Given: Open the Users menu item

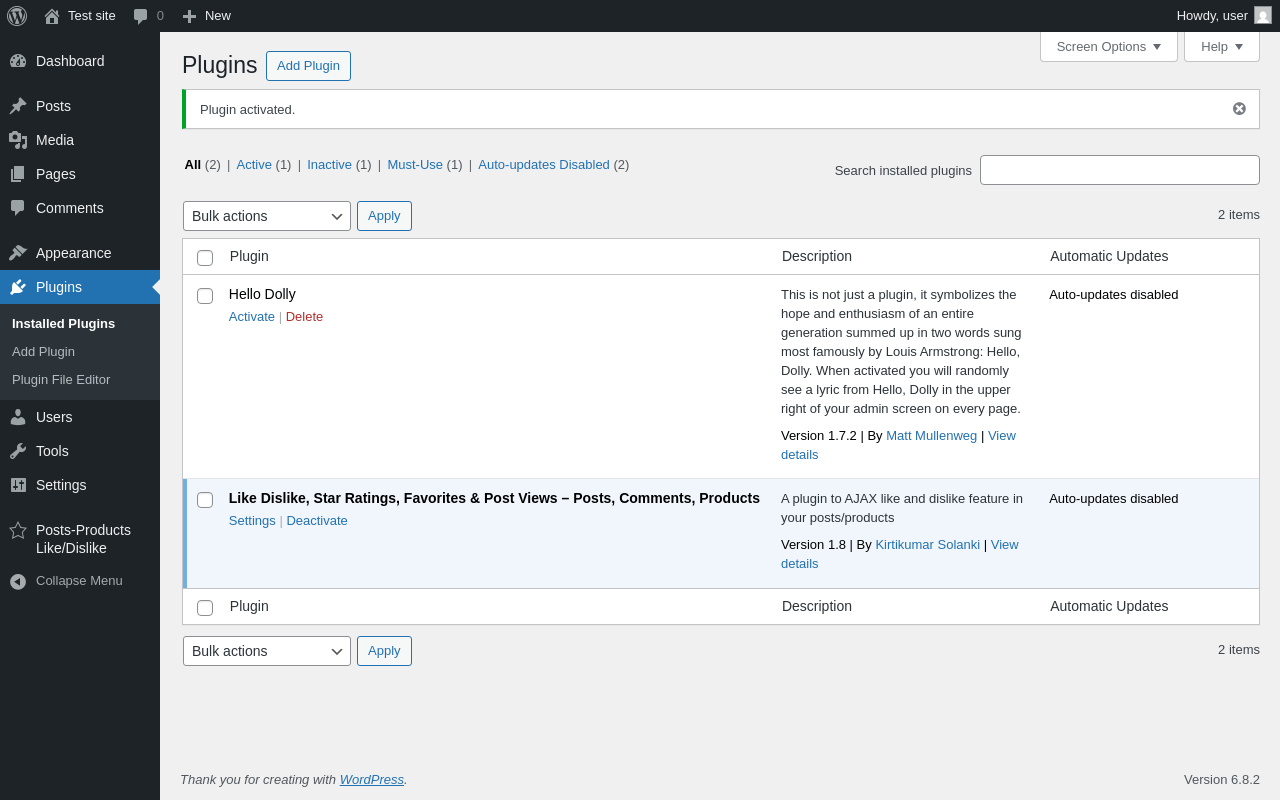Looking at the screenshot, I should [54, 417].
